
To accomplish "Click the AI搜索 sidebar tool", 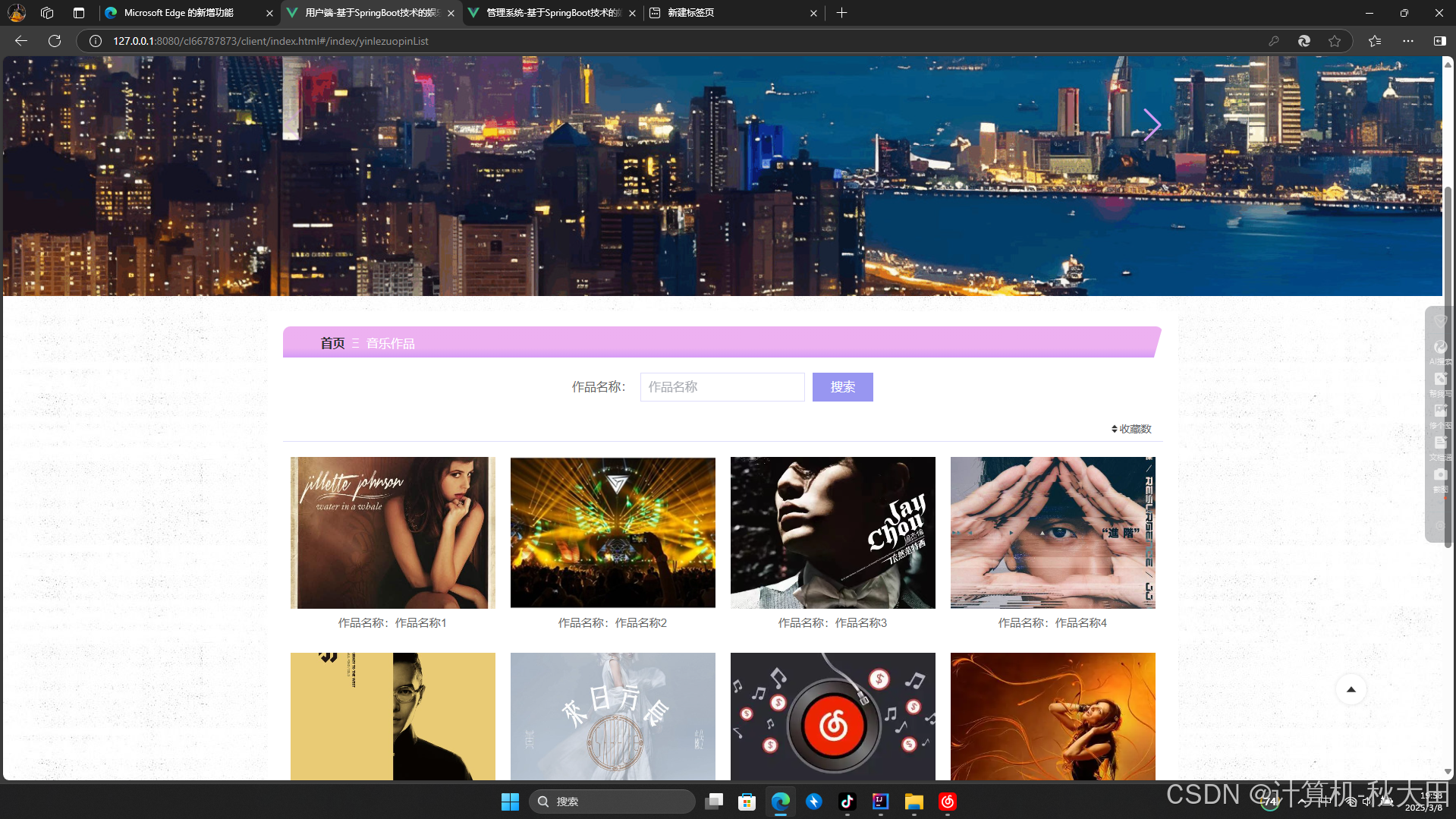I will [1440, 352].
